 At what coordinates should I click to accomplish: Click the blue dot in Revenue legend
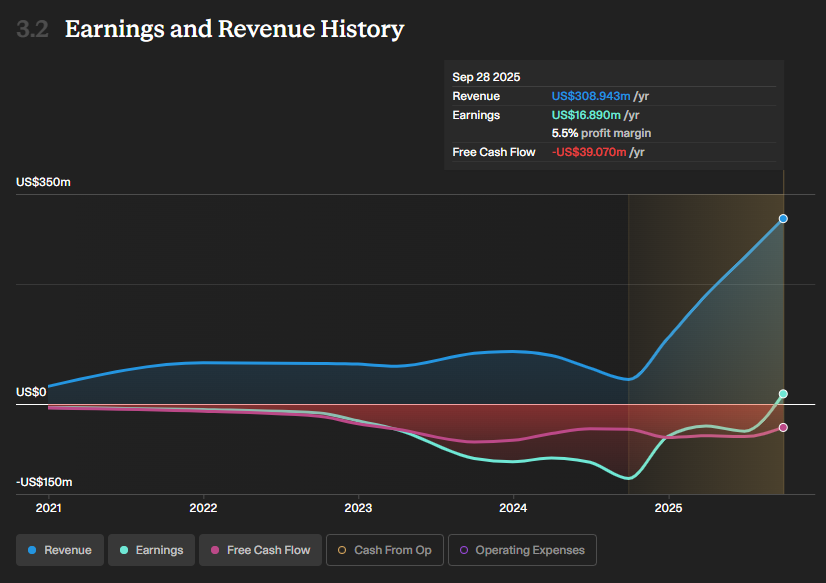pyautogui.click(x=33, y=550)
